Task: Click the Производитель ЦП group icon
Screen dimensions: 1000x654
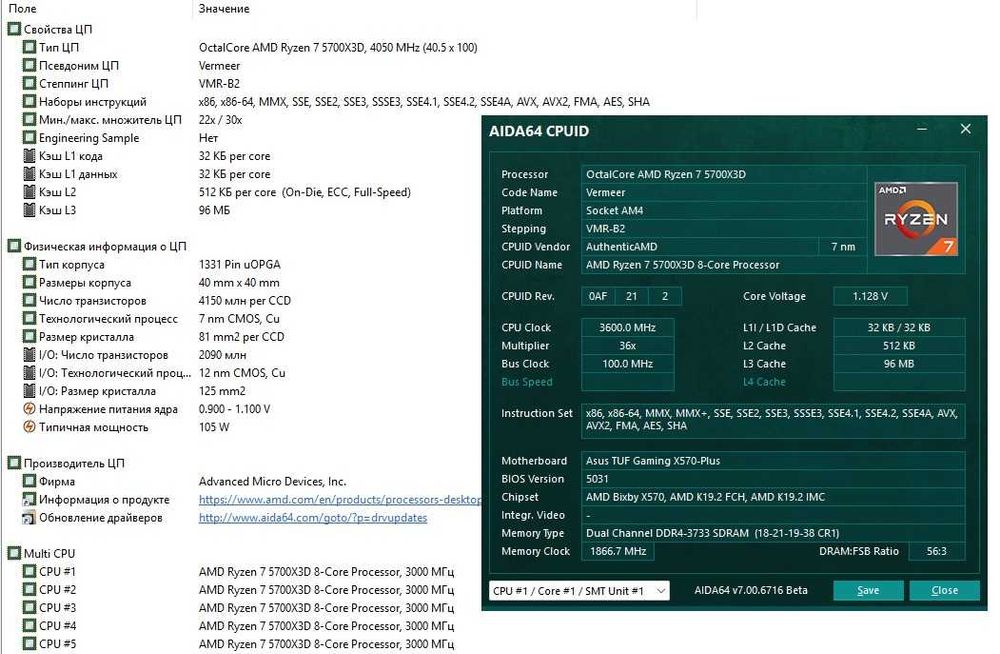Action: (x=14, y=463)
